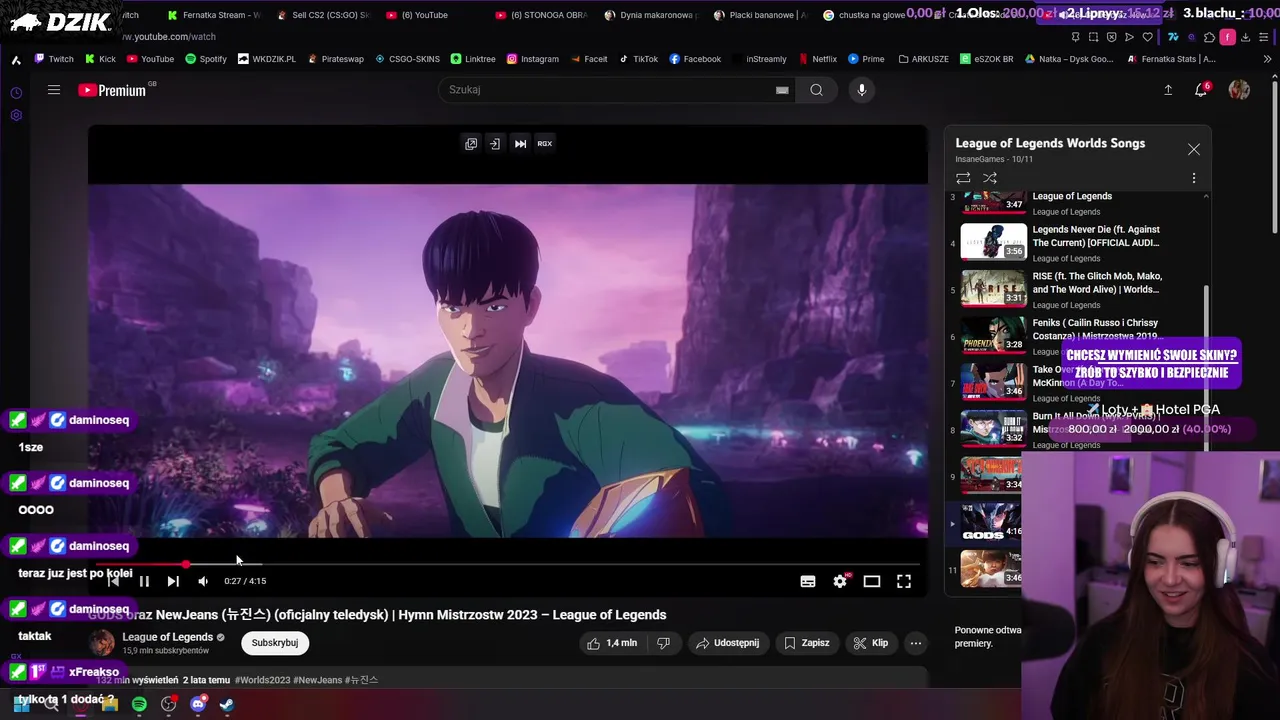The width and height of the screenshot is (1280, 720).
Task: Switch to the Placki bananowe tab
Action: tap(760, 15)
